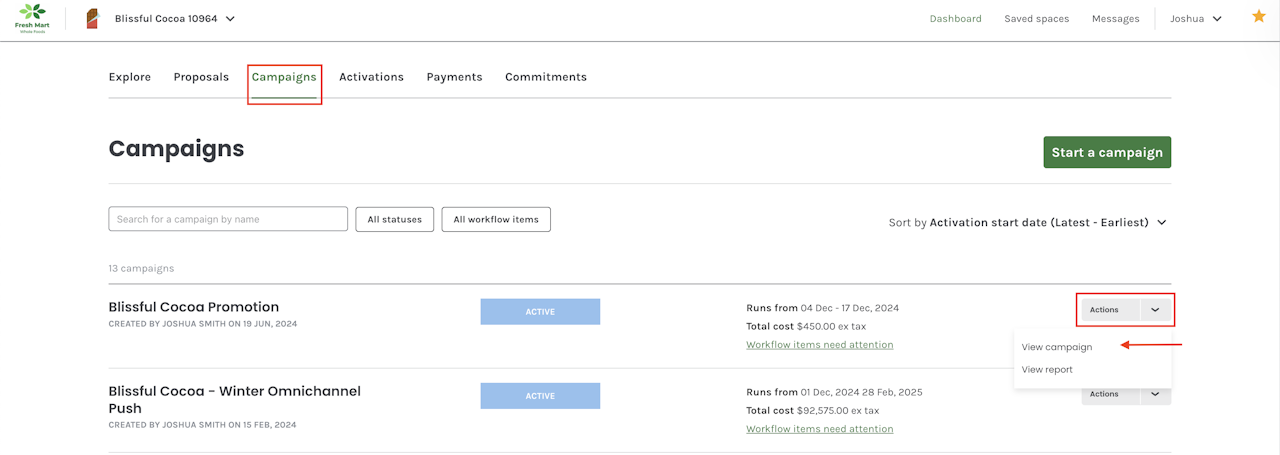The height and width of the screenshot is (455, 1280).
Task: Click the Fresh Mart logo
Action: pos(32,18)
